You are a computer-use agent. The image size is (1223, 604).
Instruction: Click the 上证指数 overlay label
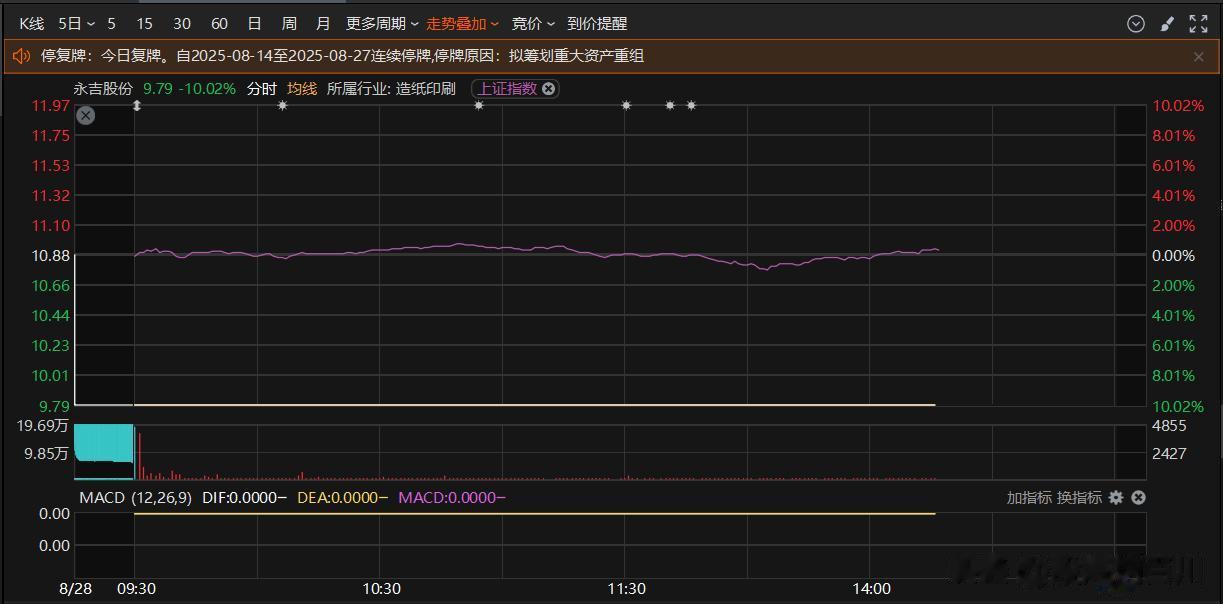point(507,89)
